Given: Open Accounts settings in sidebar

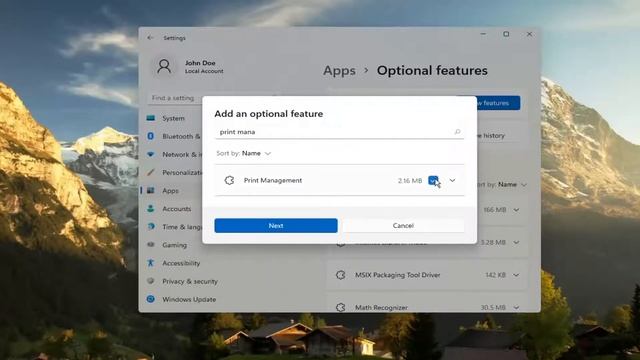Looking at the screenshot, I should 177,209.
